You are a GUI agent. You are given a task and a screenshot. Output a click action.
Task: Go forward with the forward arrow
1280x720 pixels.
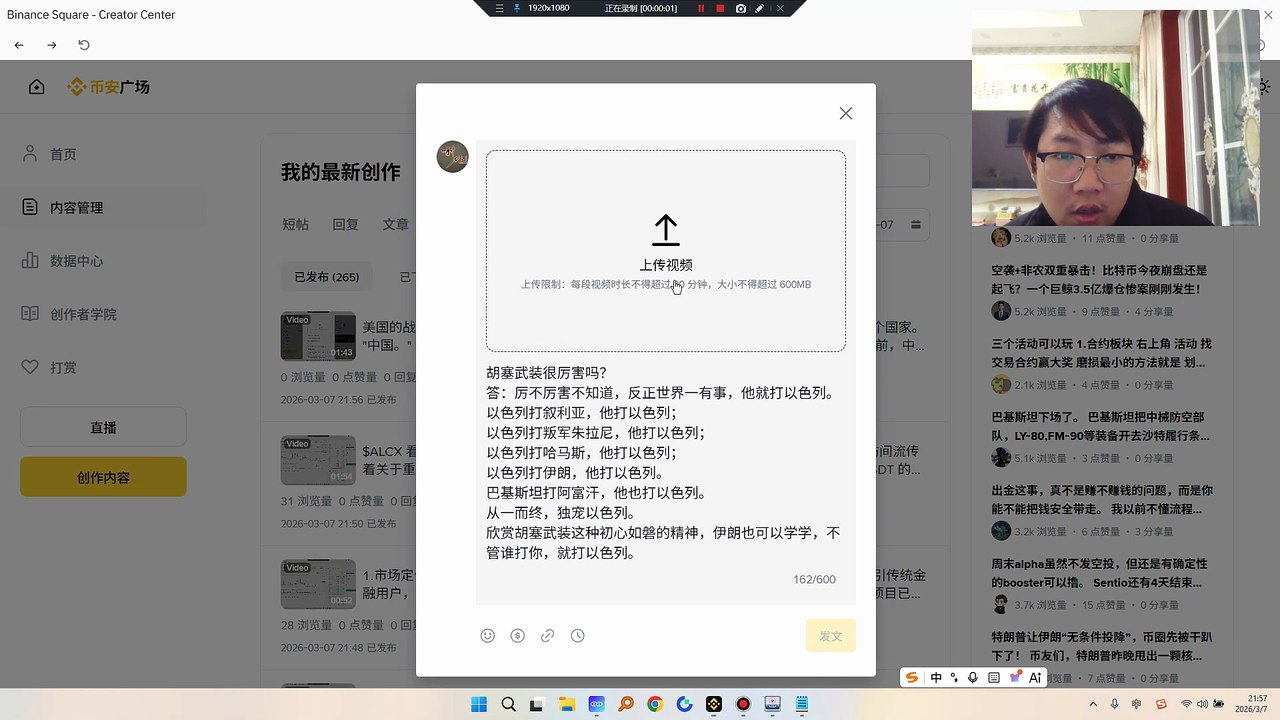click(x=52, y=45)
